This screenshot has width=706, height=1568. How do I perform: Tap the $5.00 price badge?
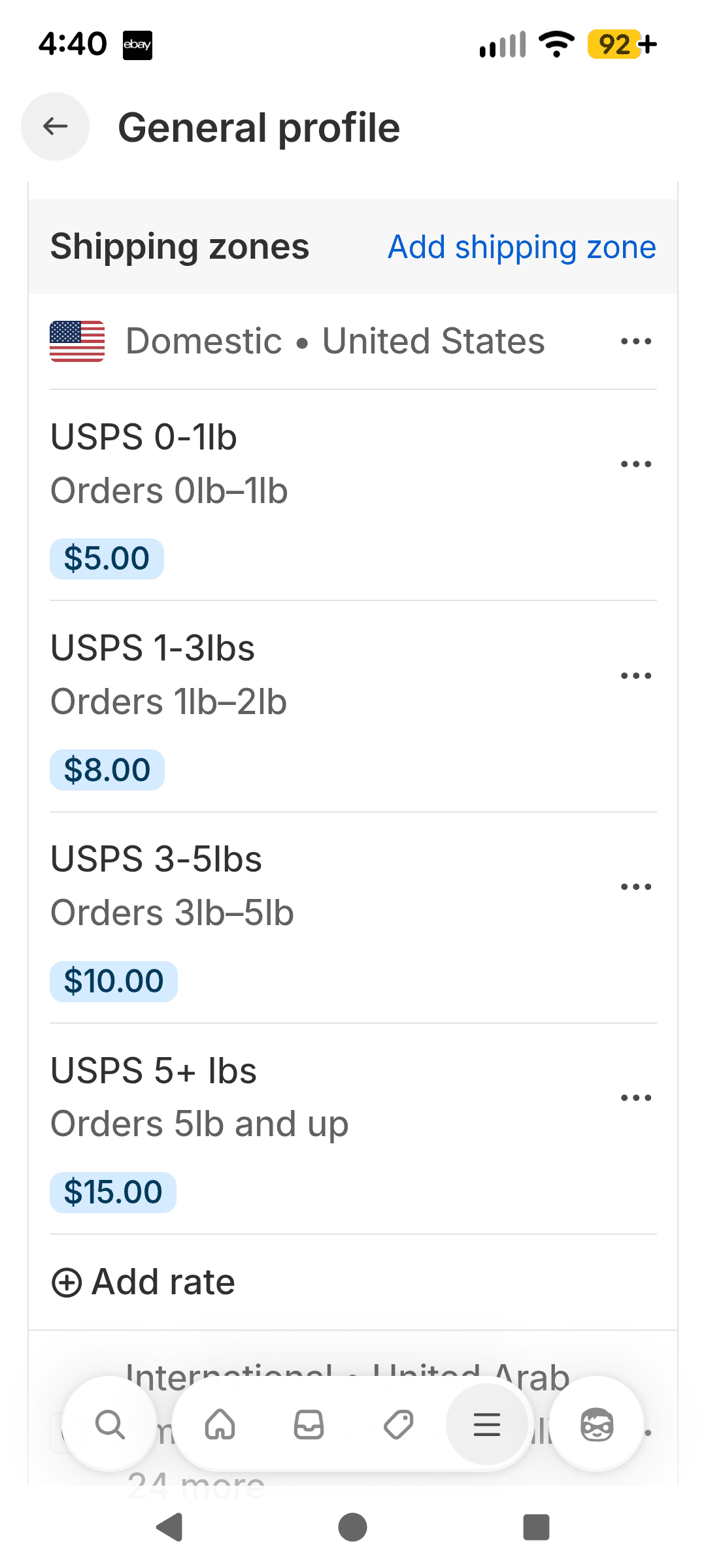tap(107, 559)
